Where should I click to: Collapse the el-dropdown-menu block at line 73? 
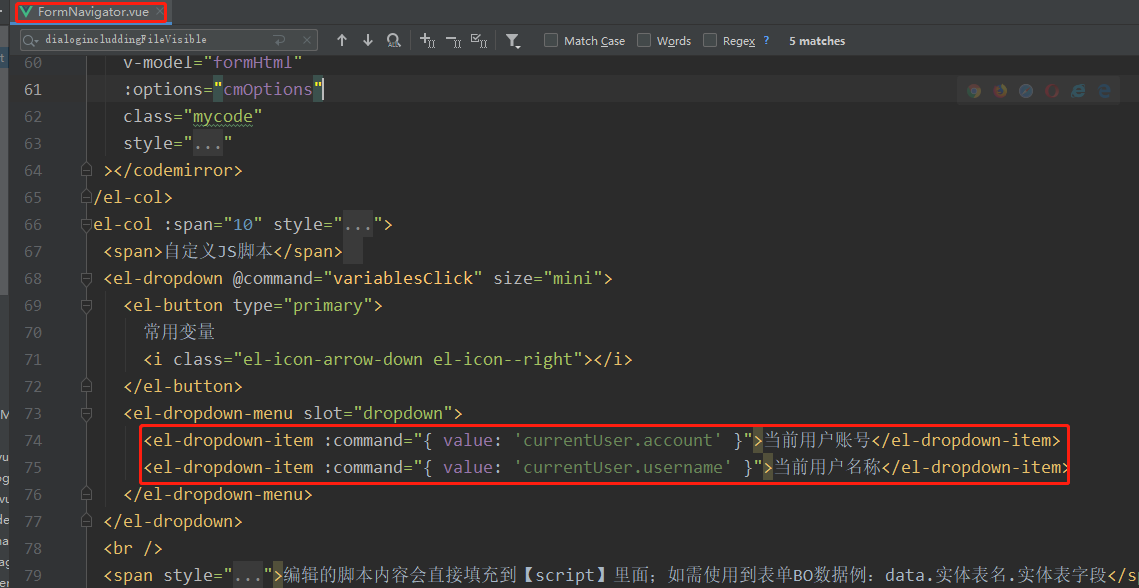(x=87, y=413)
